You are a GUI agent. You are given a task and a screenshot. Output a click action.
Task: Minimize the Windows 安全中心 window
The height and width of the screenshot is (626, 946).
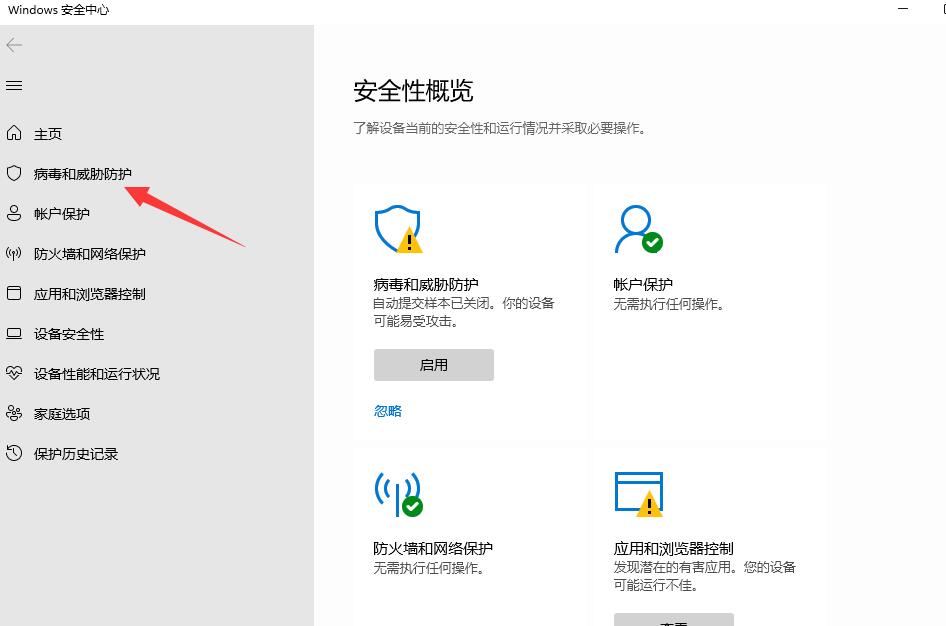point(903,9)
